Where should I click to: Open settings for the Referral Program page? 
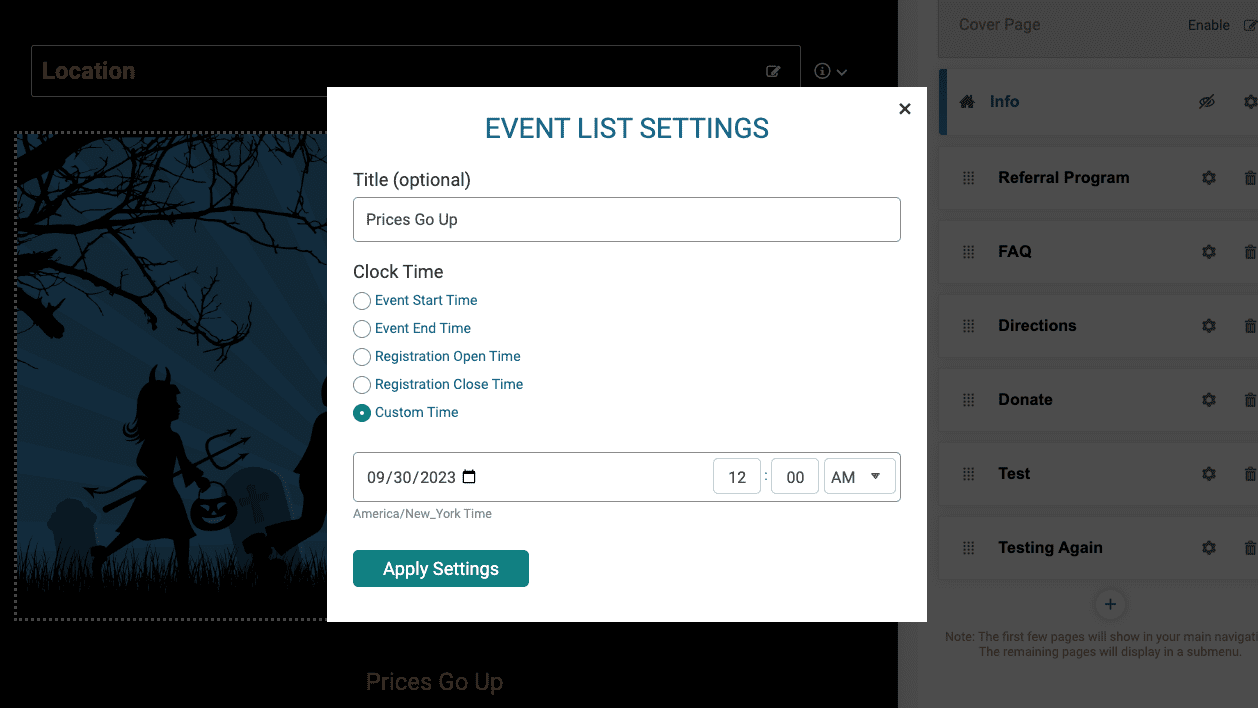pos(1208,177)
